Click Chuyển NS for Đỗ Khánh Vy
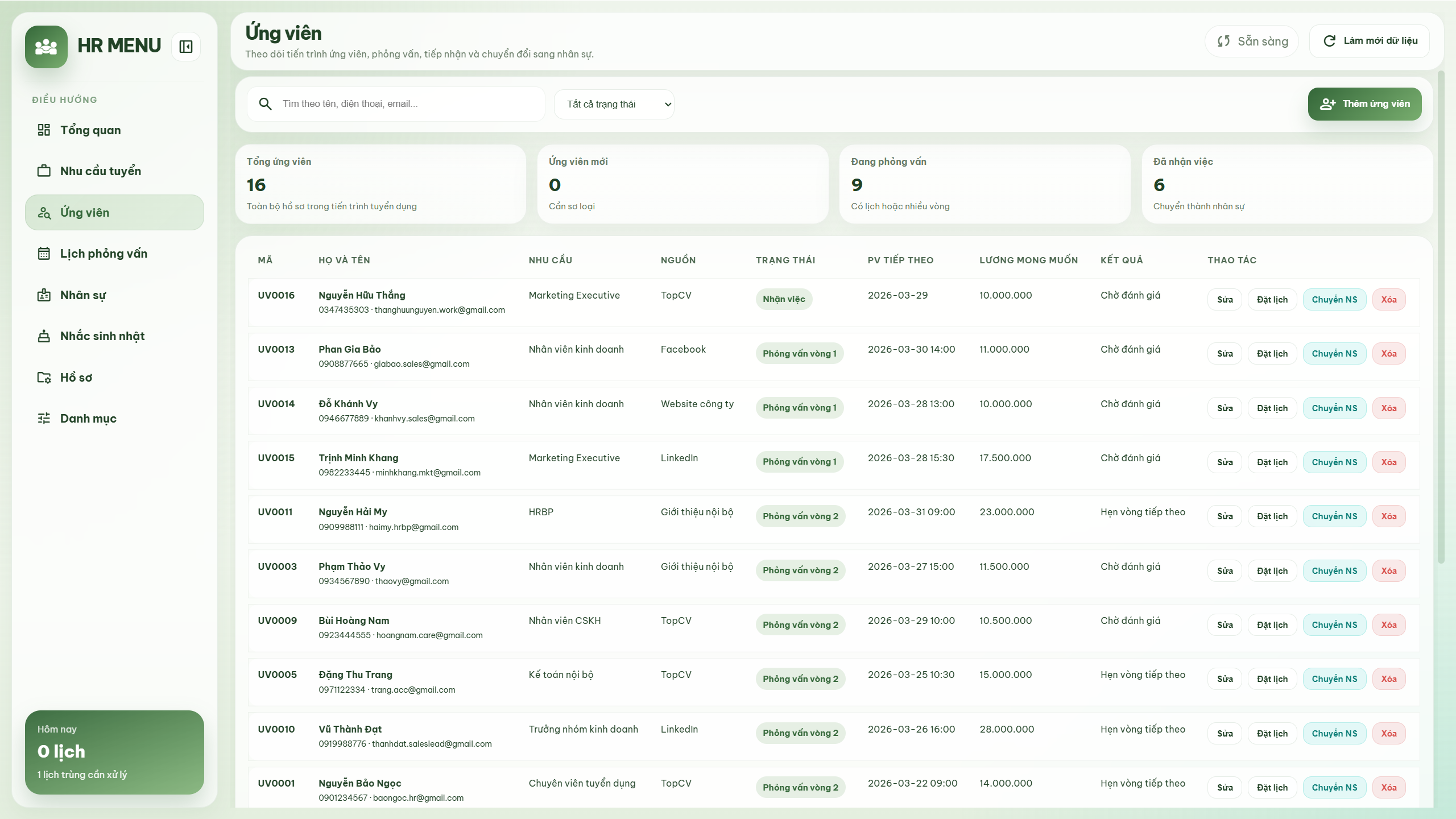This screenshot has width=1456, height=819. [1334, 408]
